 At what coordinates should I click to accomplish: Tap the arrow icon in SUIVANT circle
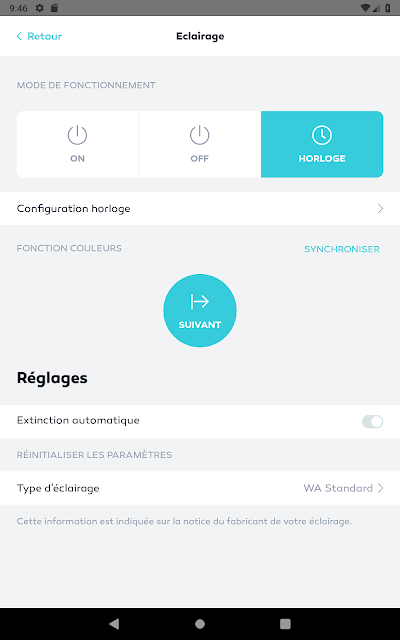pos(200,301)
